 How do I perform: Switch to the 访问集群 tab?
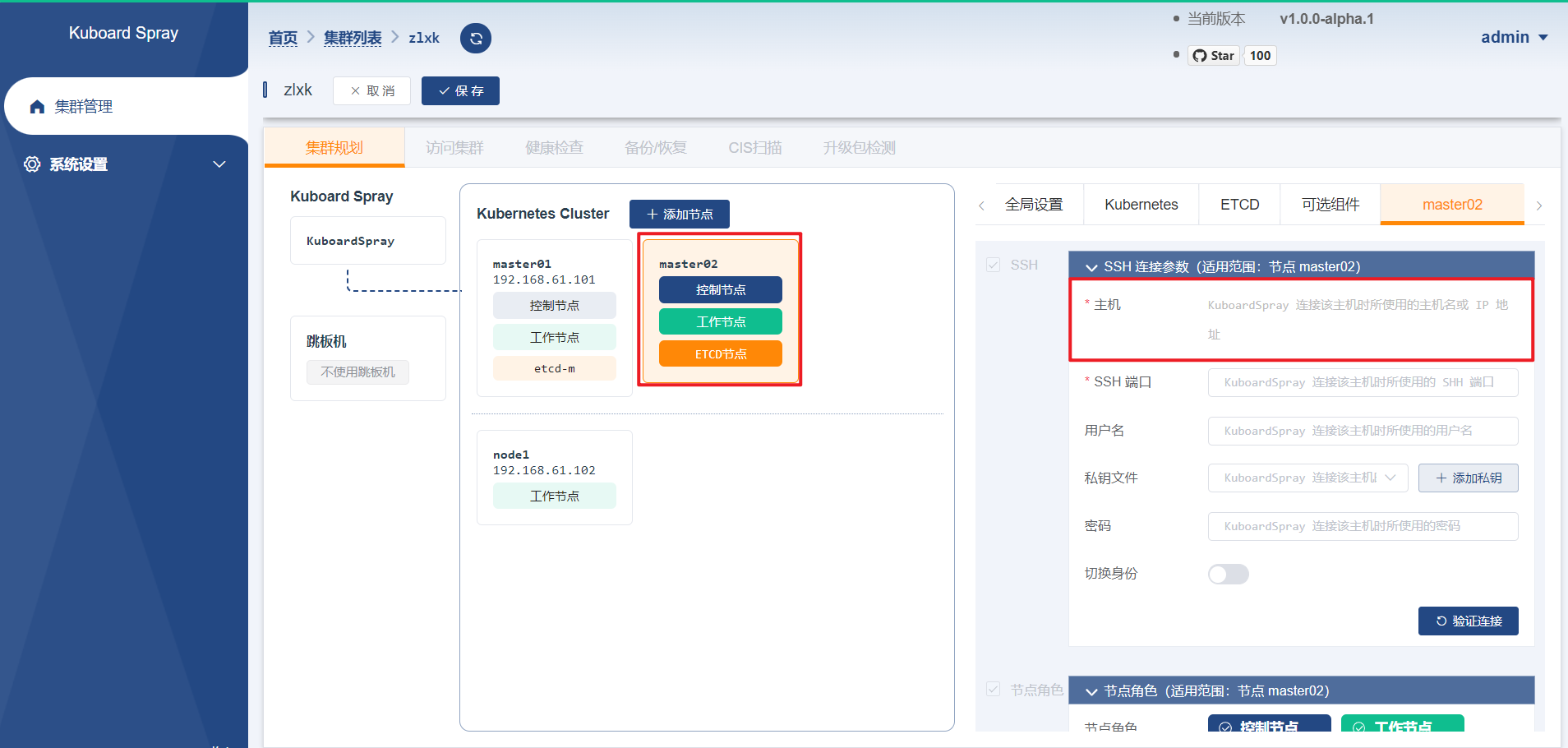tap(454, 147)
